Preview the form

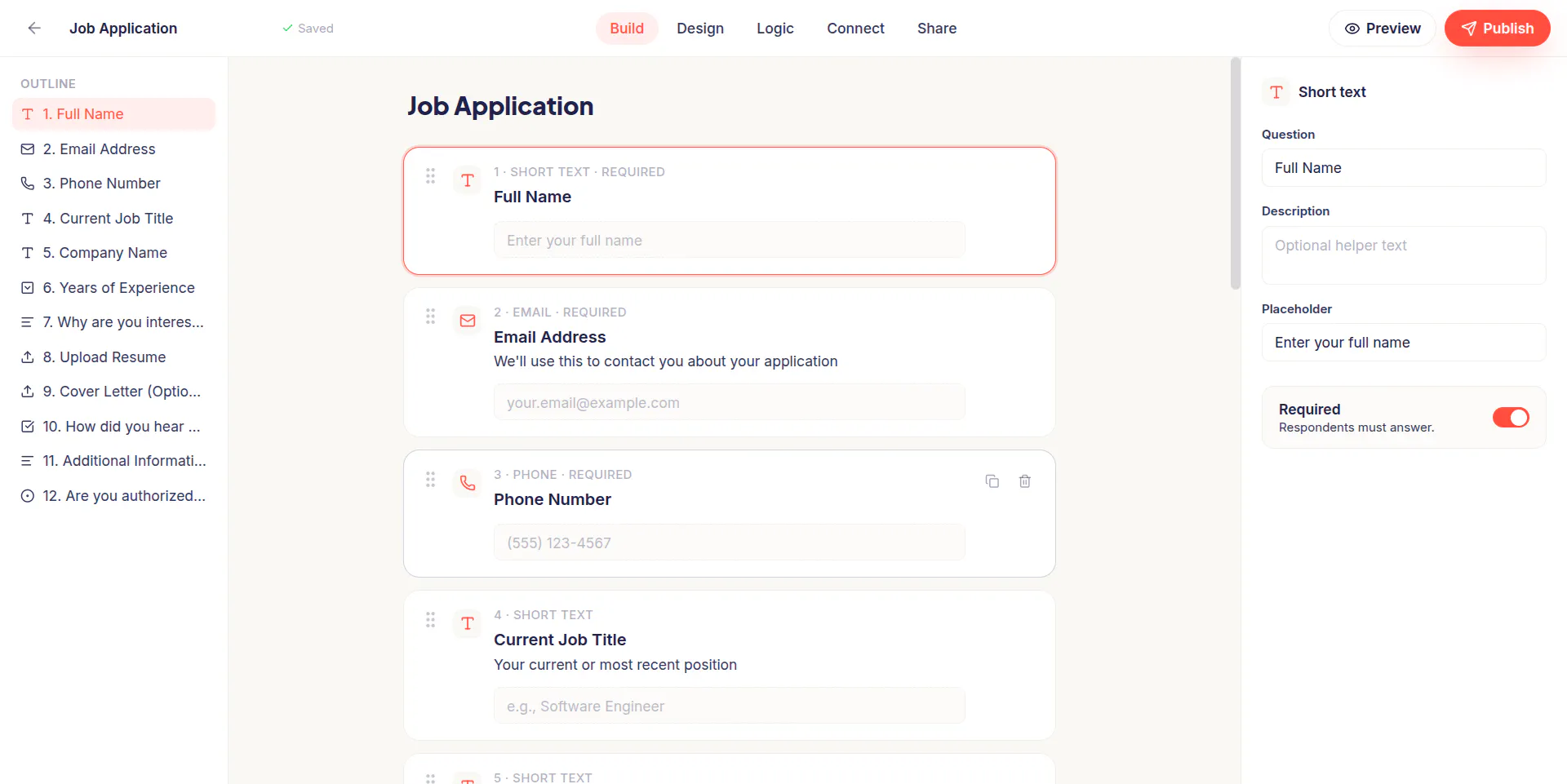point(1383,29)
